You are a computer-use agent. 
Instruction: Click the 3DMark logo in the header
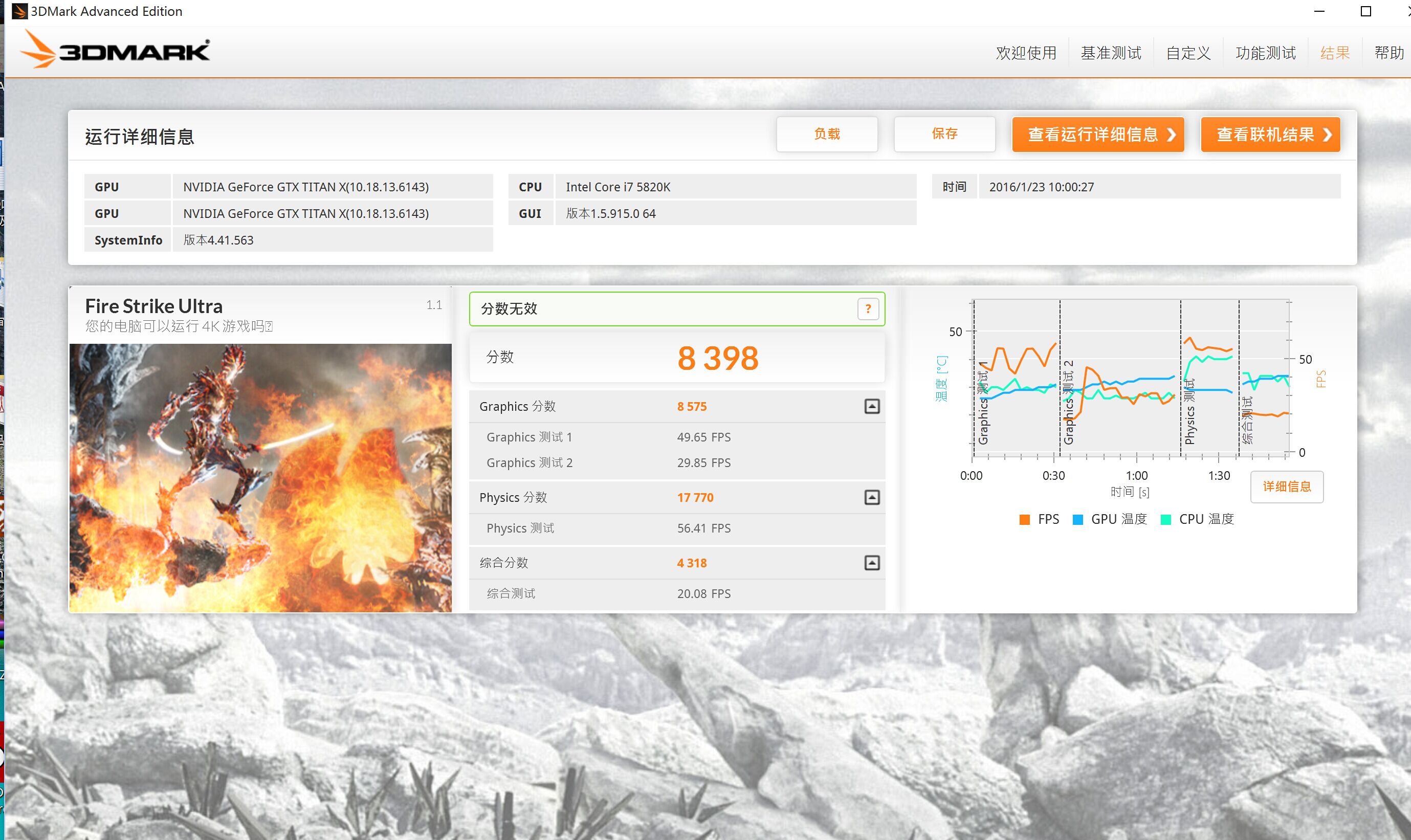pos(116,50)
